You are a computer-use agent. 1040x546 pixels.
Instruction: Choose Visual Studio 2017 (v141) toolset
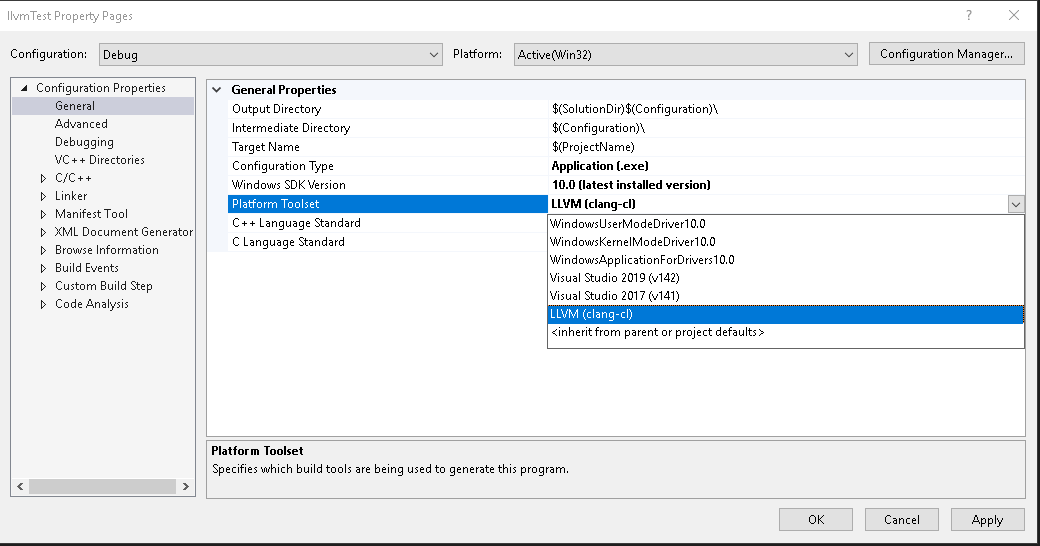[786, 296]
